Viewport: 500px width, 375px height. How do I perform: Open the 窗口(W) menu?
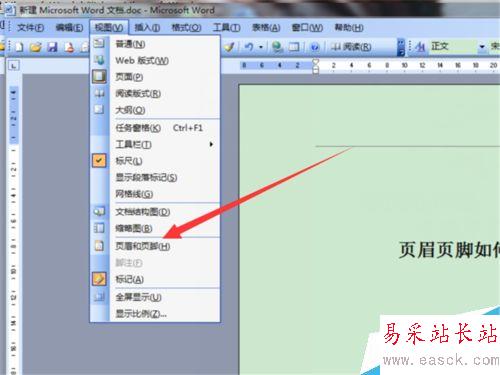tap(307, 27)
